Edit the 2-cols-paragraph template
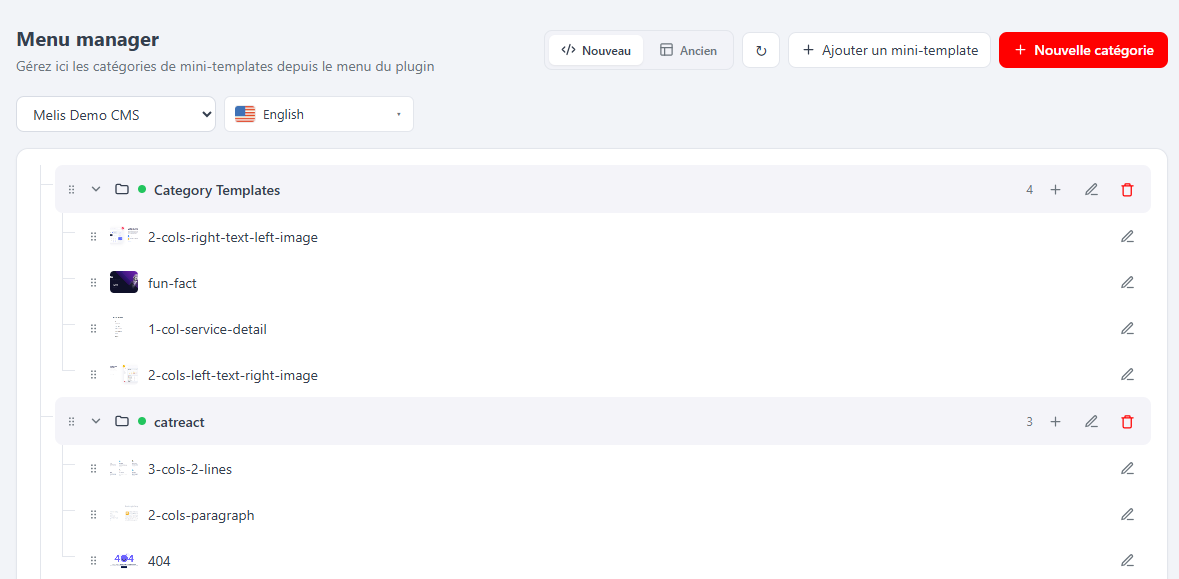The image size is (1179, 579). pyautogui.click(x=1127, y=514)
